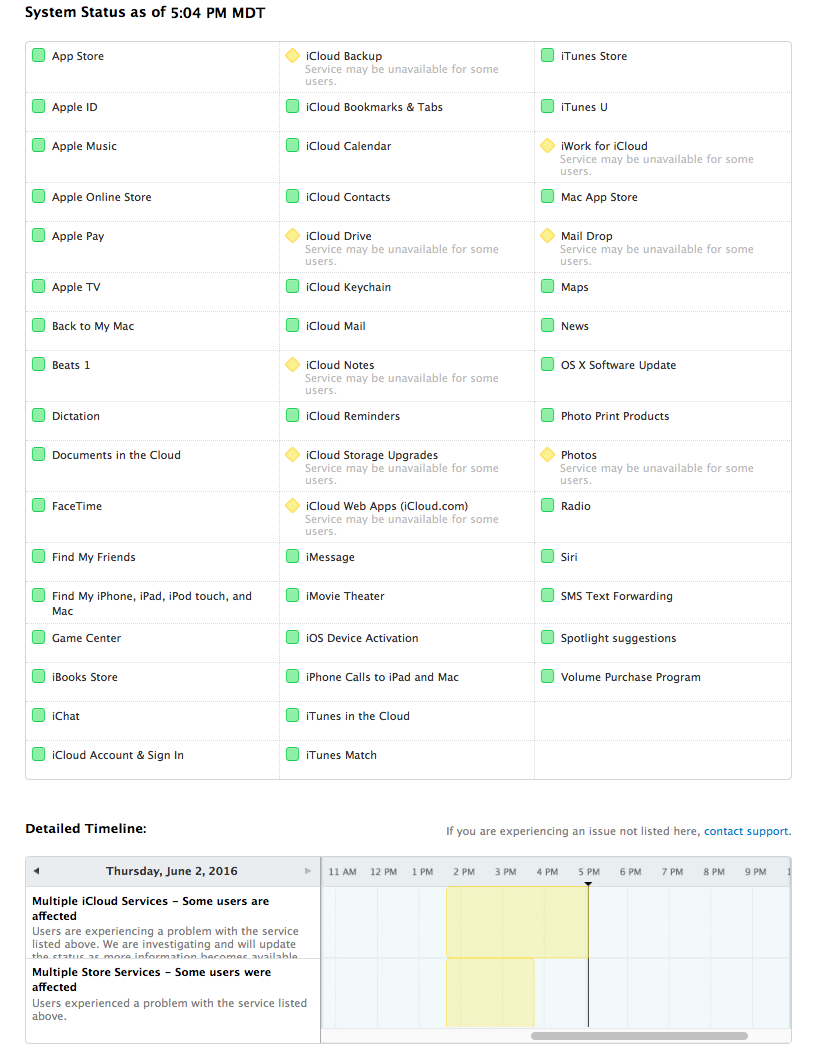Click the yellow iCloud Services outage bar

click(516, 922)
